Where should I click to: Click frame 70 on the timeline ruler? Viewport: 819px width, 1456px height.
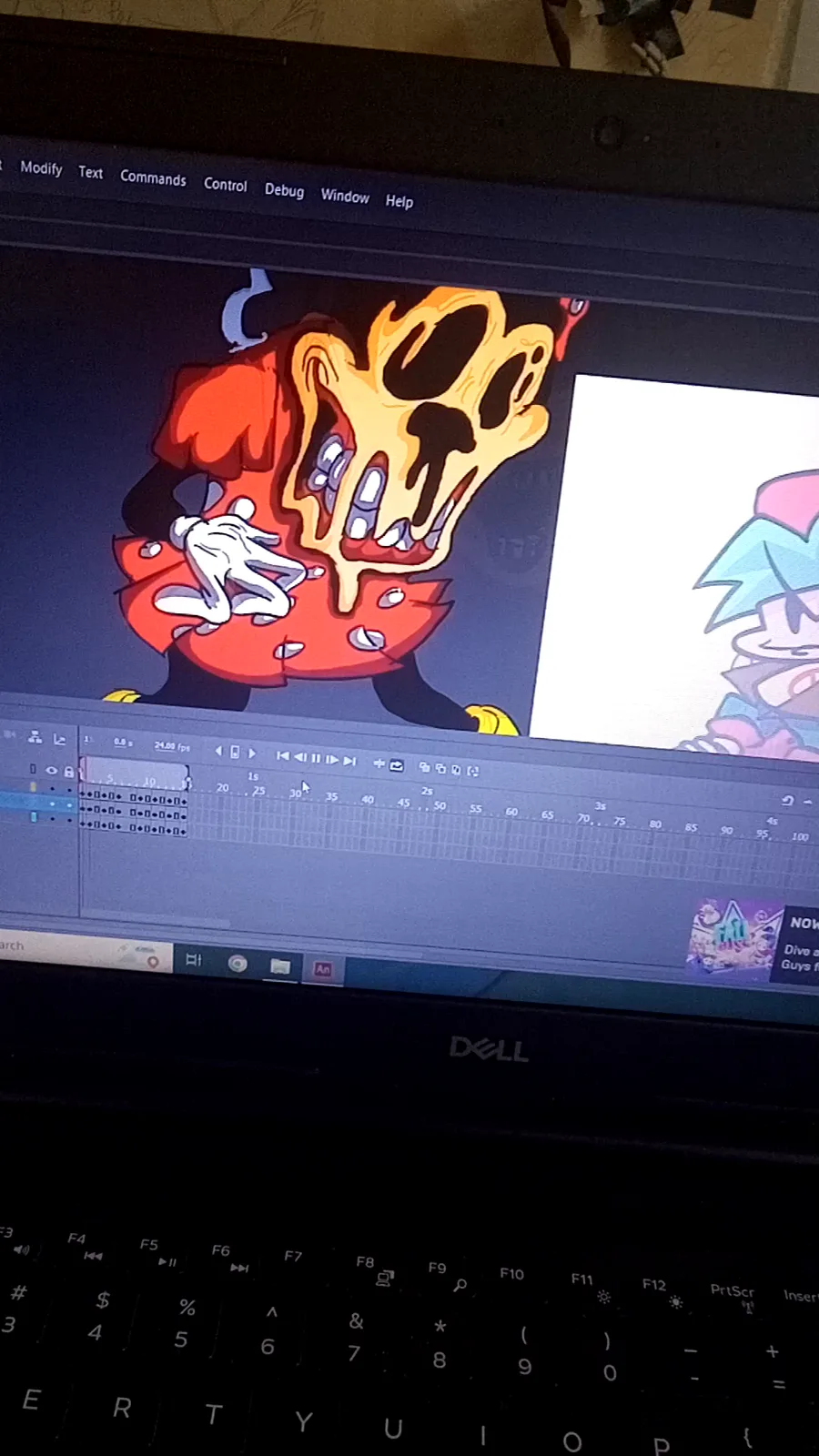[583, 818]
